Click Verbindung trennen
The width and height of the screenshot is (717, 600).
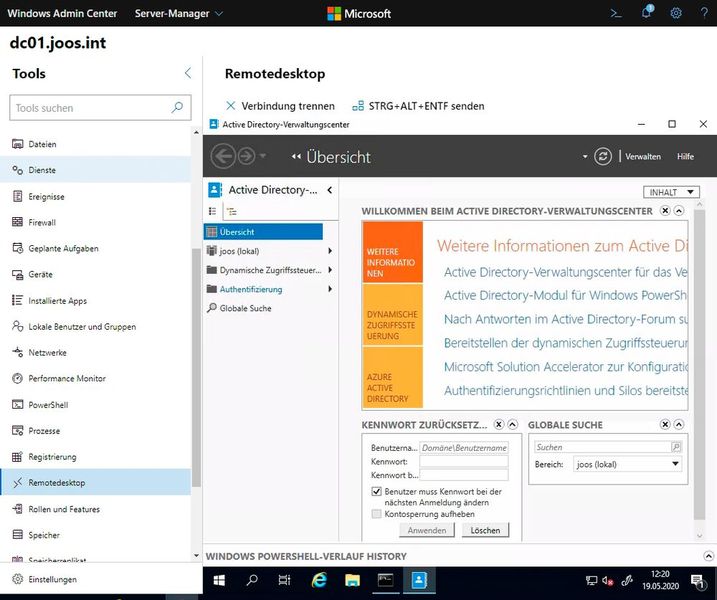pos(280,106)
